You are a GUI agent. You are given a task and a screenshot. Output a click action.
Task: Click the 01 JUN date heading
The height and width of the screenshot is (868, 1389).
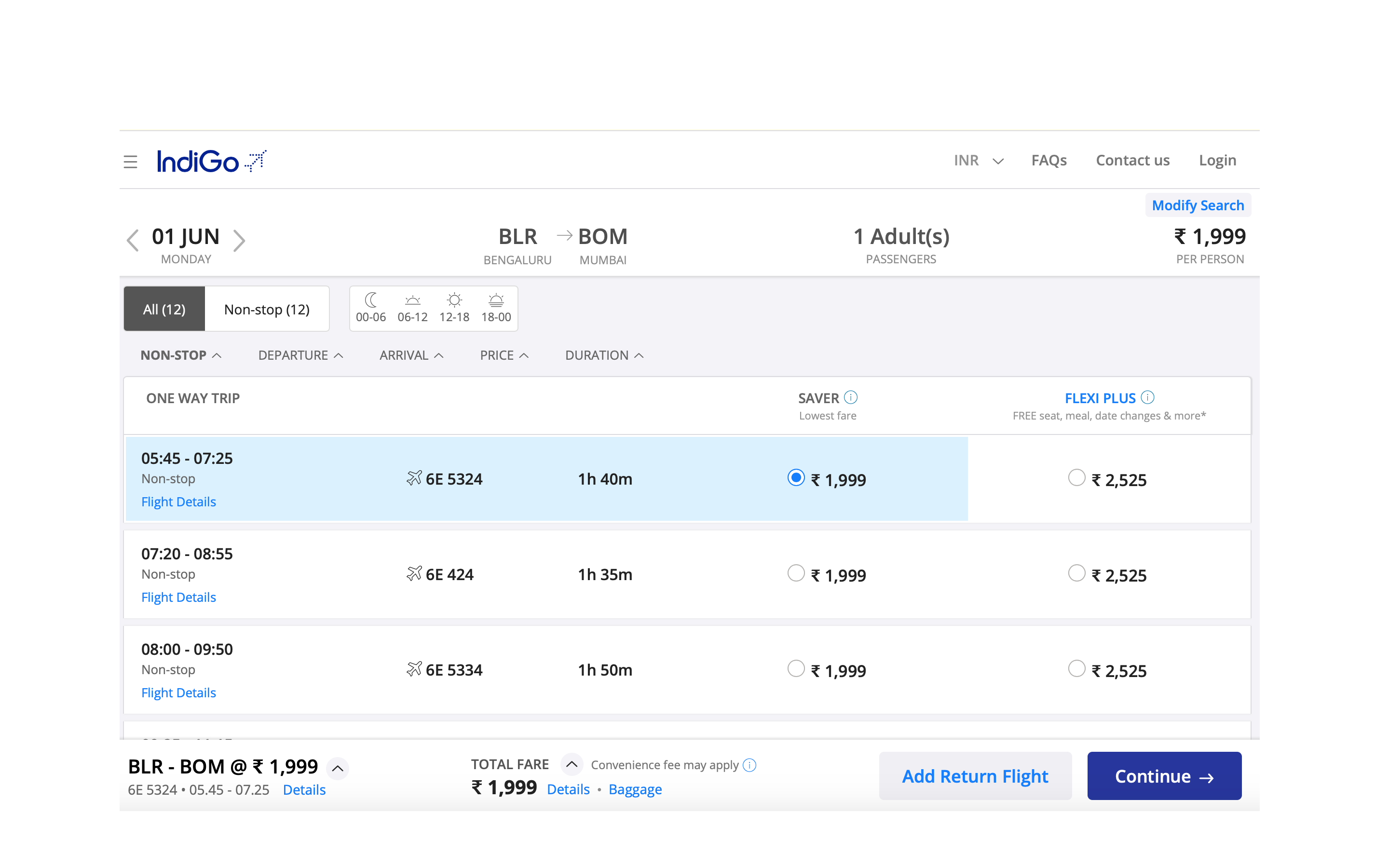(x=185, y=236)
